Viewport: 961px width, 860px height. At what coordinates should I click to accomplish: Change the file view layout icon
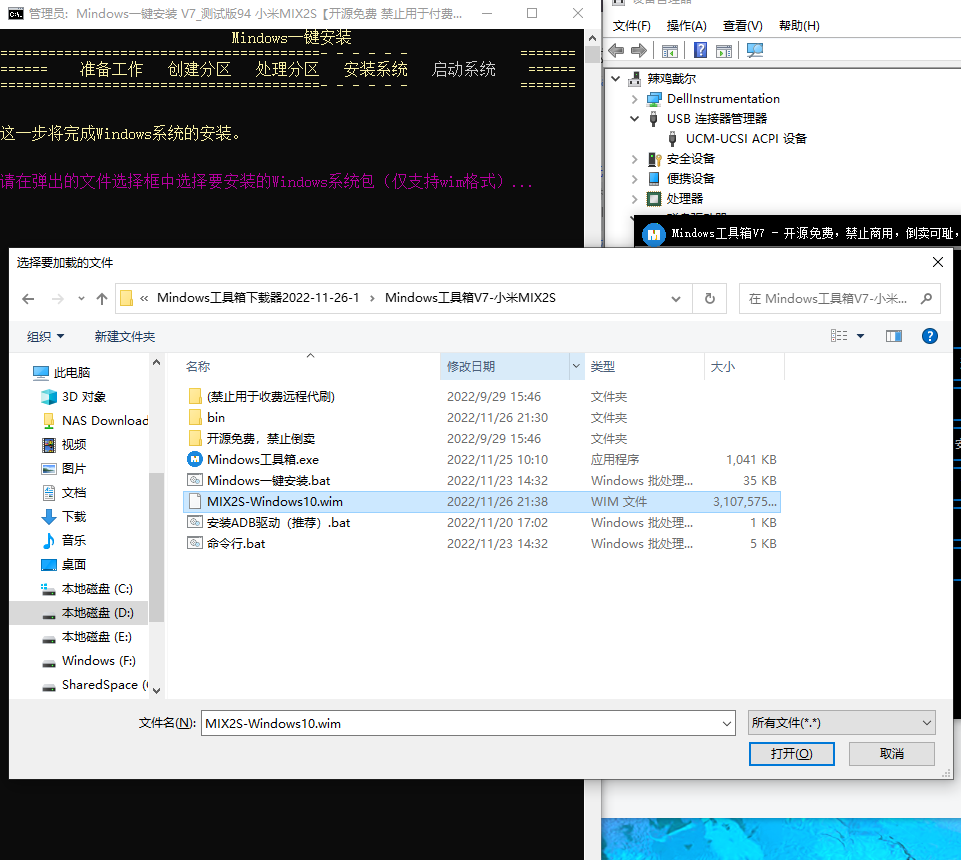(x=839, y=336)
